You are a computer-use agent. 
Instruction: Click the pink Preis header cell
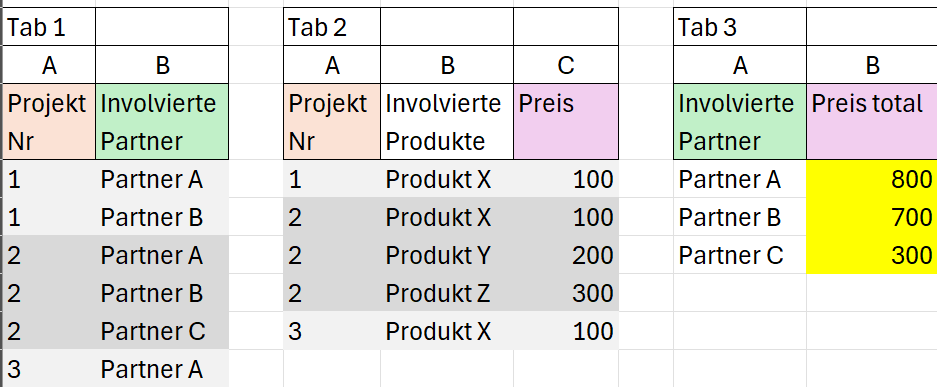(x=566, y=122)
